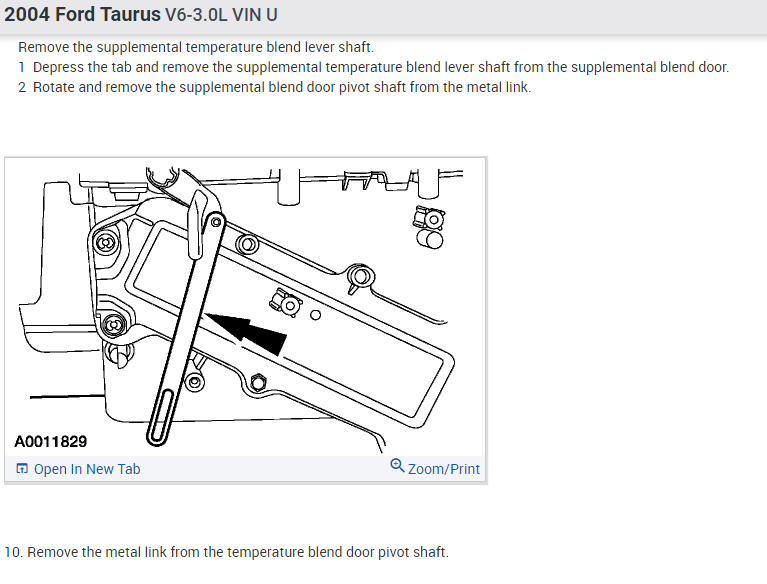Screen dimensions: 767x584
Task: Click the hex bolt at diagram bottom center
Action: pyautogui.click(x=258, y=382)
